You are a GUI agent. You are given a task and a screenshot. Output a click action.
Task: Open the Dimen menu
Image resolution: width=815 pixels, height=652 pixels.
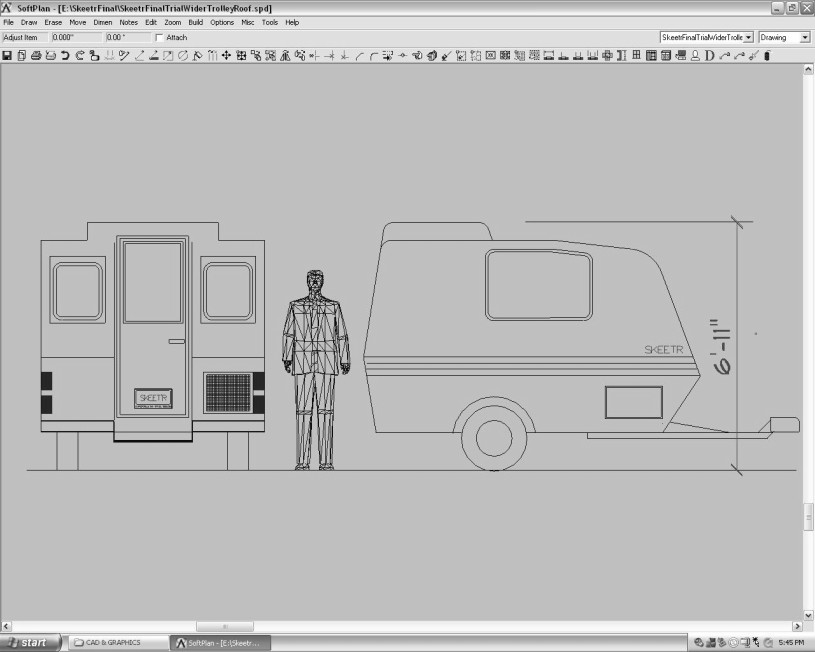102,22
